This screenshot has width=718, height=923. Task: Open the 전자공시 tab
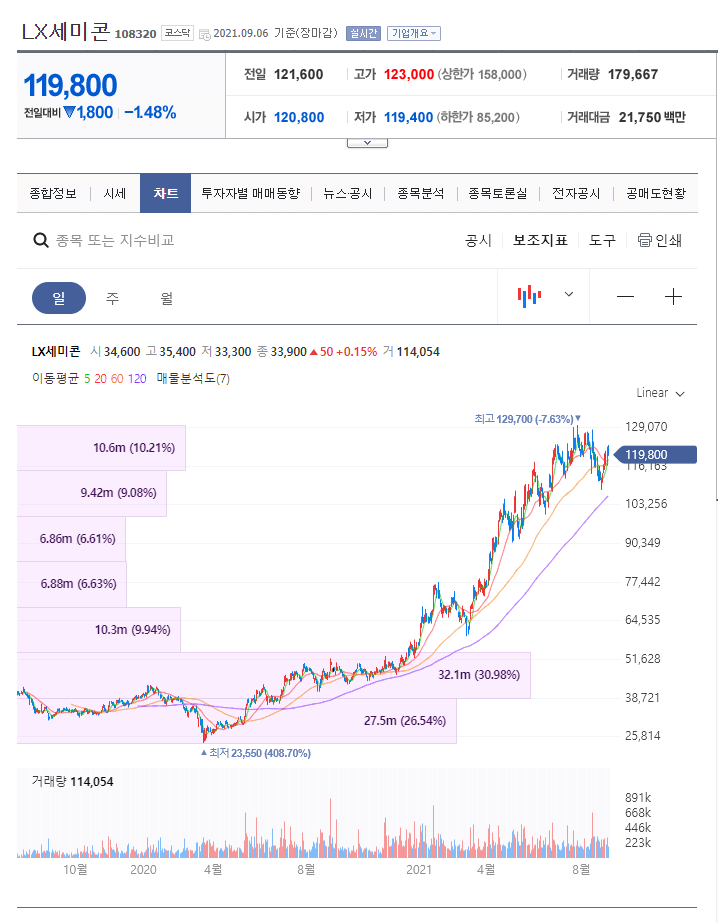point(576,194)
